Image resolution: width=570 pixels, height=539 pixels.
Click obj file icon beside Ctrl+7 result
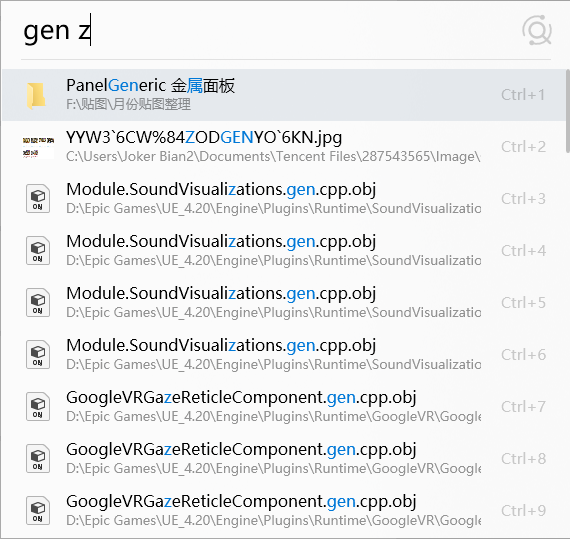[x=38, y=406]
